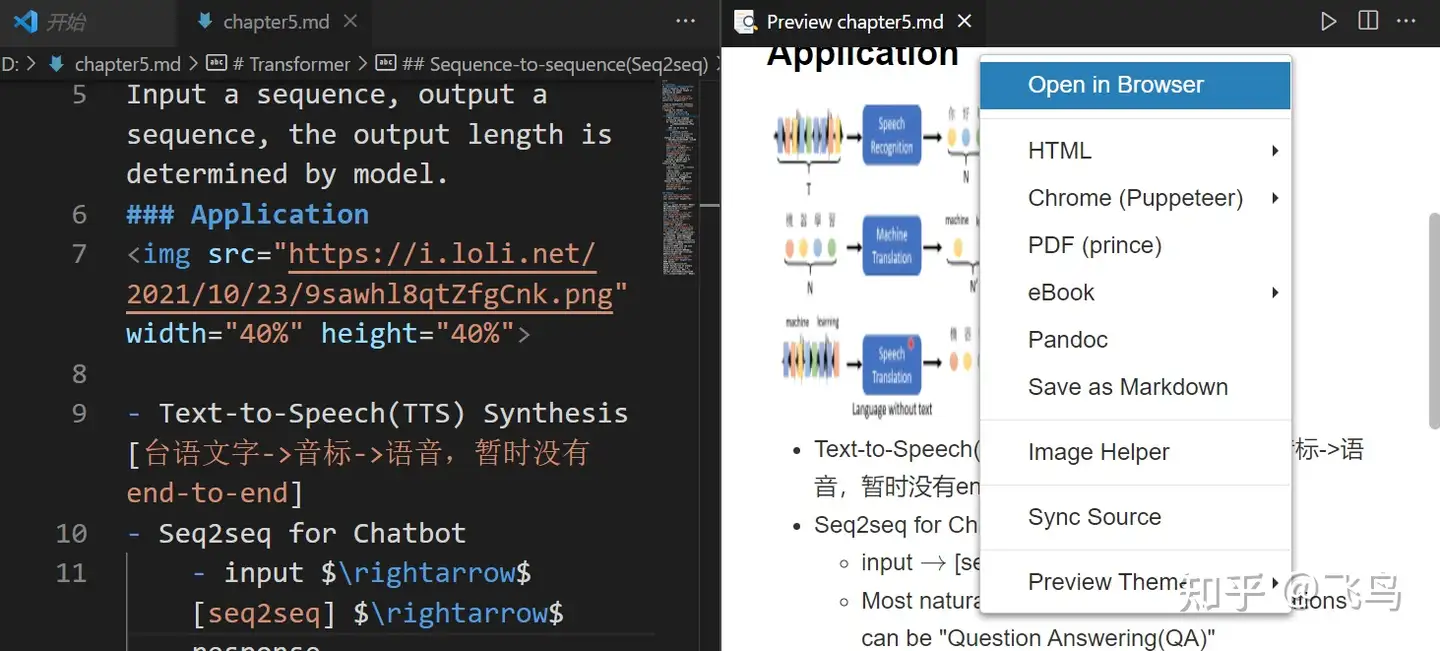
Task: Click the VS Code logo icon on the start tab
Action: (x=26, y=21)
